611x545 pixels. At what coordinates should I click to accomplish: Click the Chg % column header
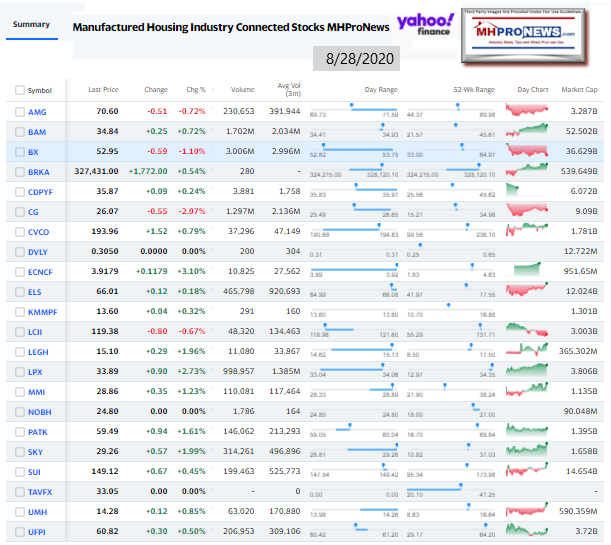(x=195, y=90)
